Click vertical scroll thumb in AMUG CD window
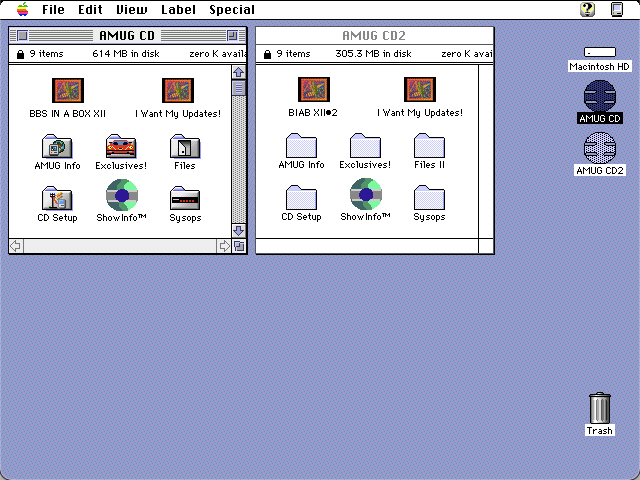This screenshot has width=640, height=480. 239,88
